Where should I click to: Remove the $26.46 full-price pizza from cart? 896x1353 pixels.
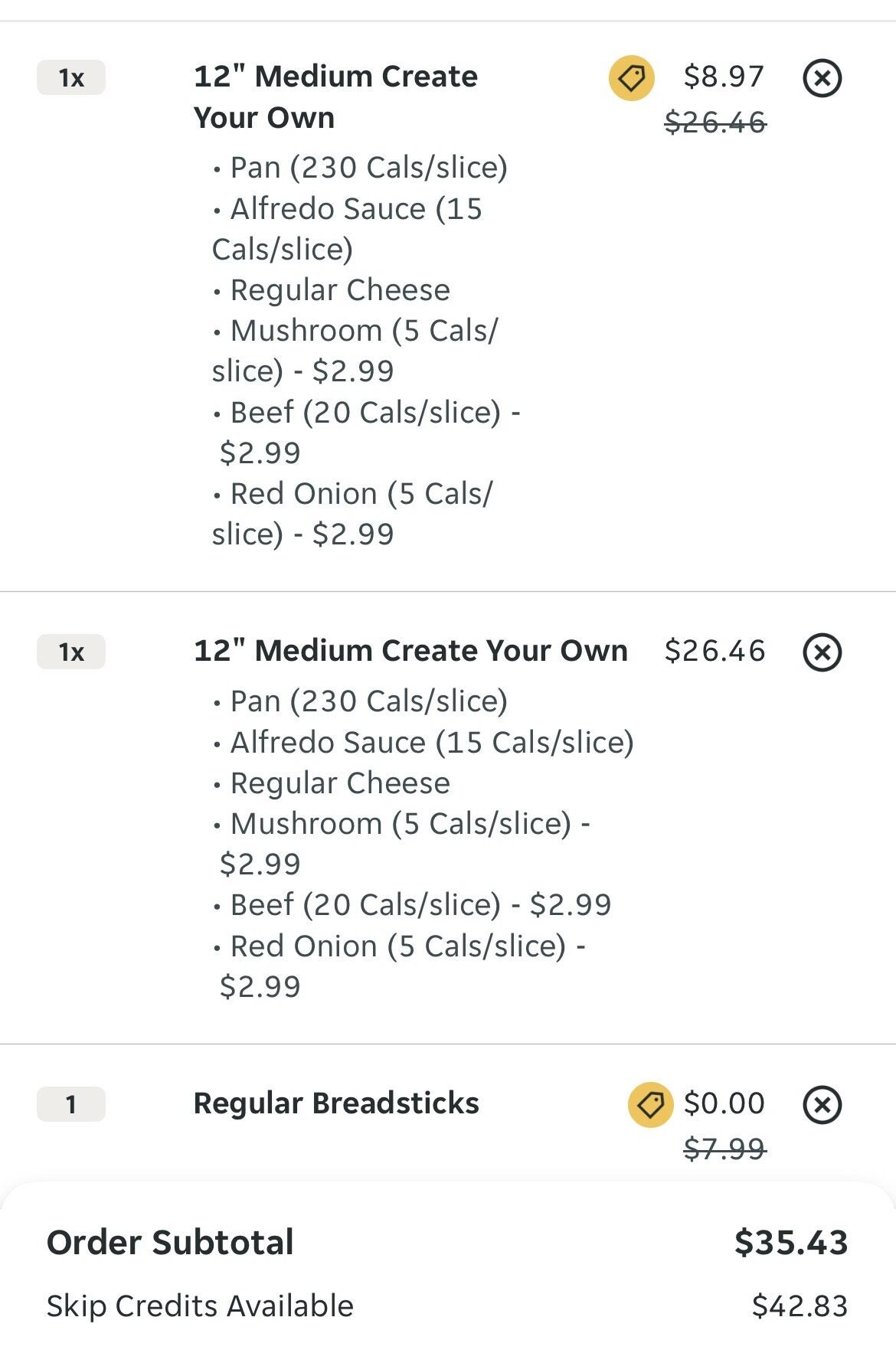point(822,652)
